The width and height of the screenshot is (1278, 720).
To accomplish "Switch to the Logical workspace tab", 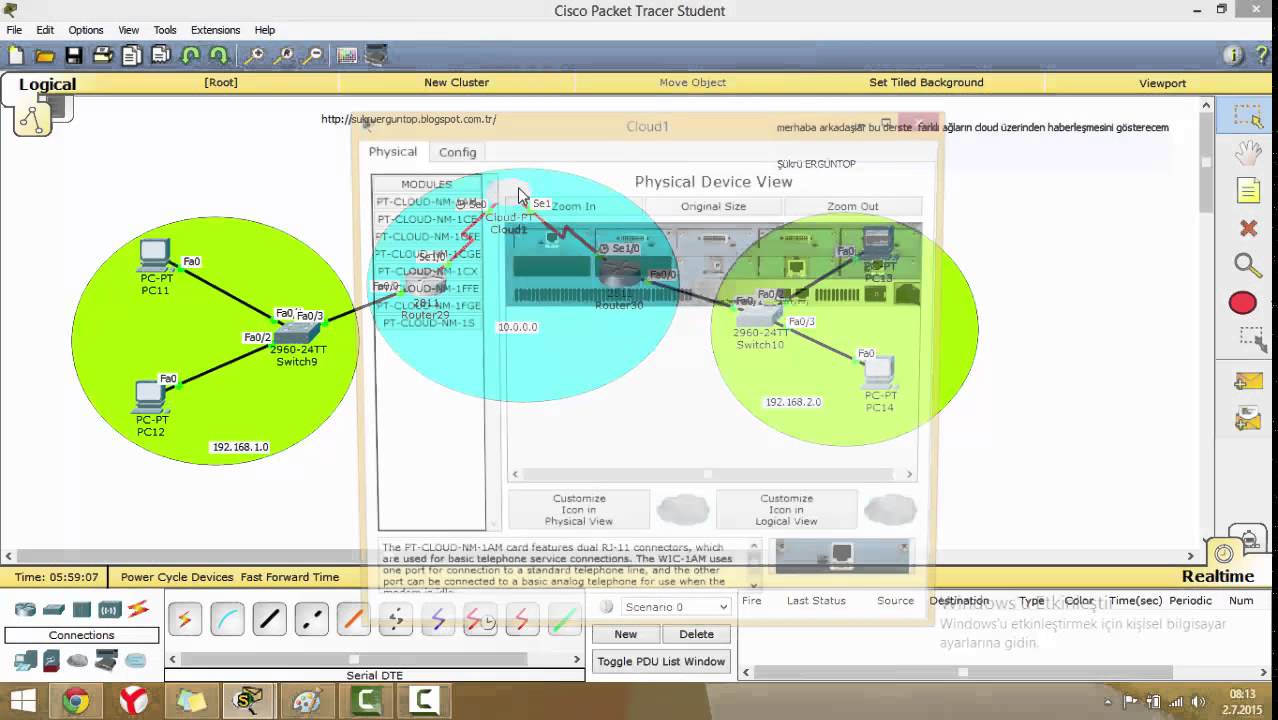I will pos(47,84).
